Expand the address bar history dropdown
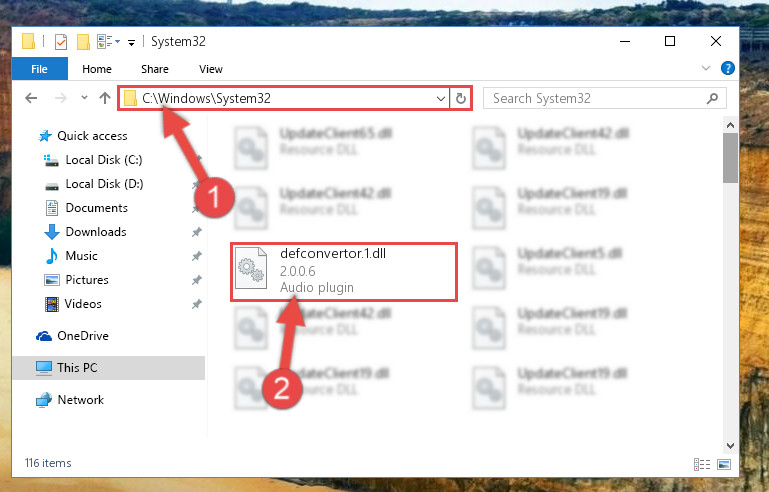The image size is (769, 492). [440, 99]
